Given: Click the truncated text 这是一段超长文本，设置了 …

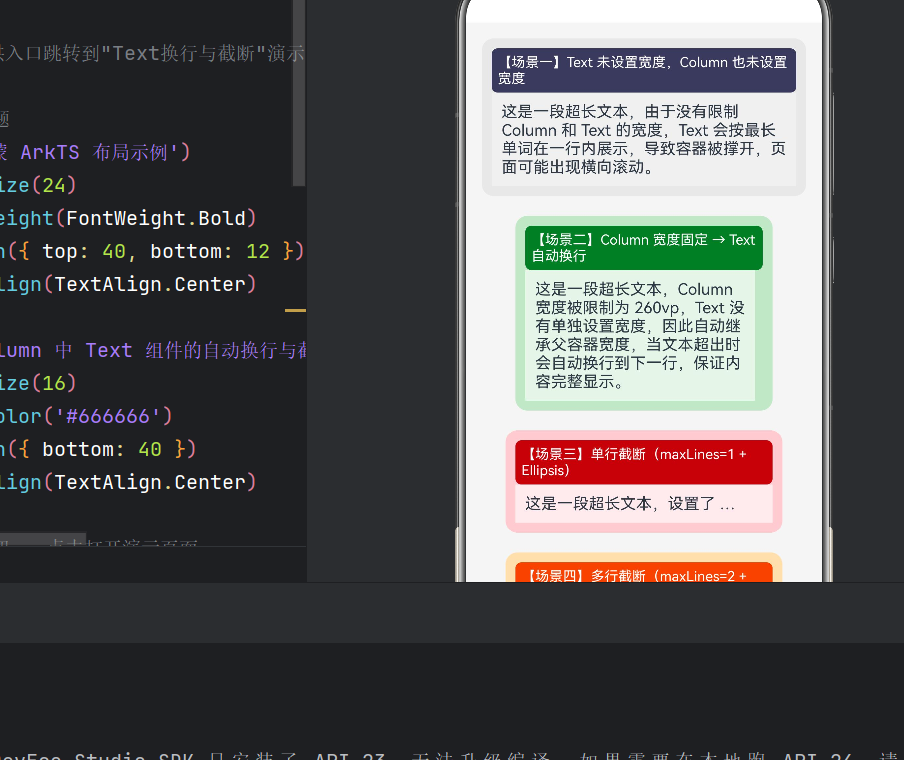Looking at the screenshot, I should coord(630,504).
